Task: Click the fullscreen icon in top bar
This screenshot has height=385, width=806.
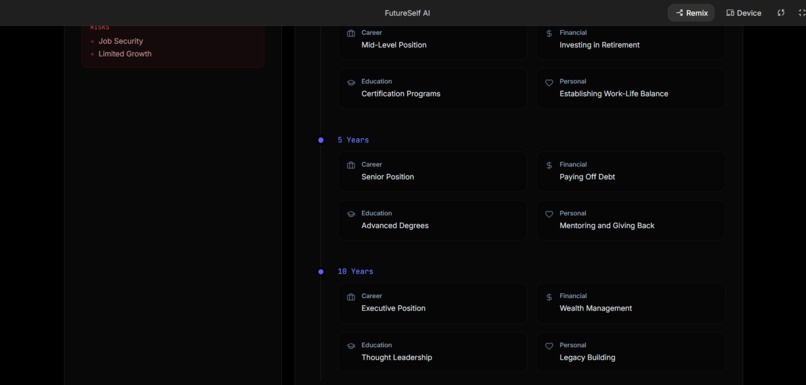Action: pos(802,13)
